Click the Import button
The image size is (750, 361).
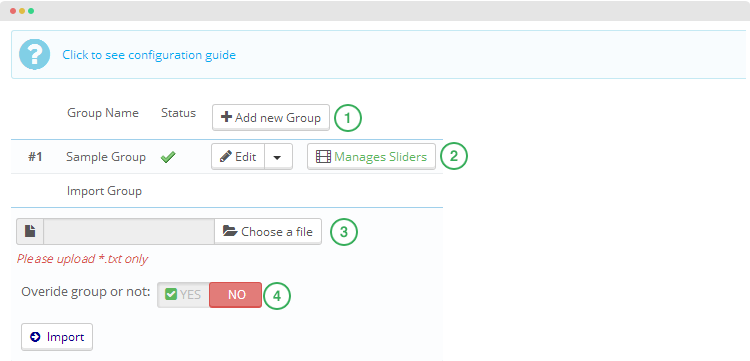(x=57, y=337)
